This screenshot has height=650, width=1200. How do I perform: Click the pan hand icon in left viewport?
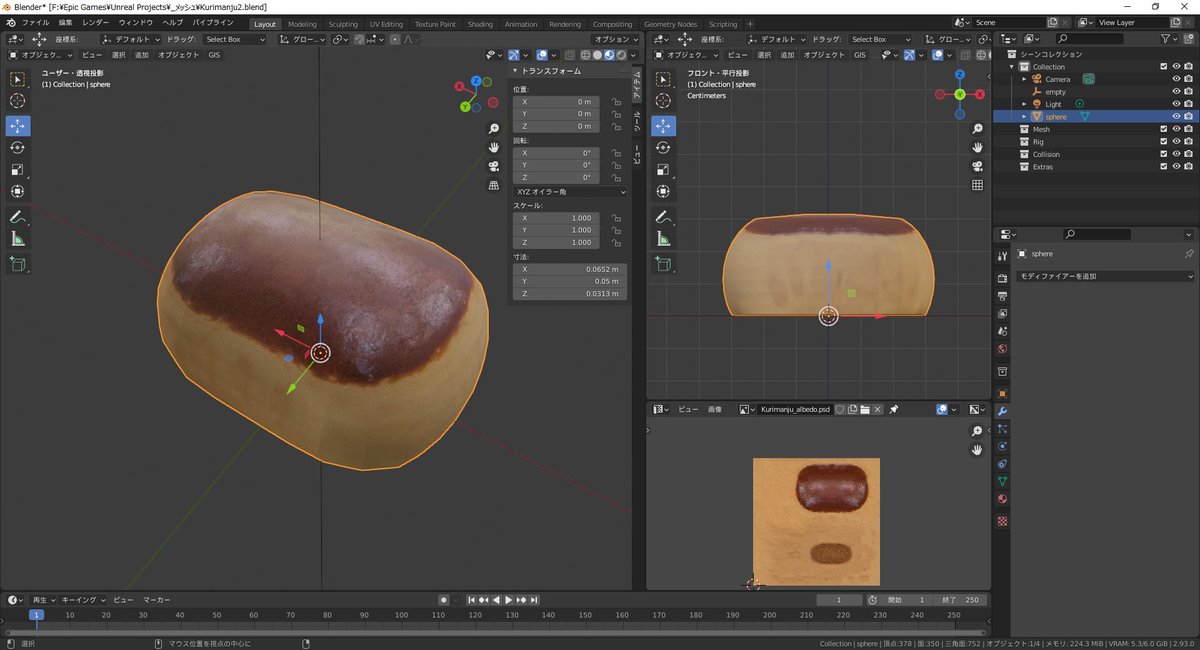coord(493,147)
